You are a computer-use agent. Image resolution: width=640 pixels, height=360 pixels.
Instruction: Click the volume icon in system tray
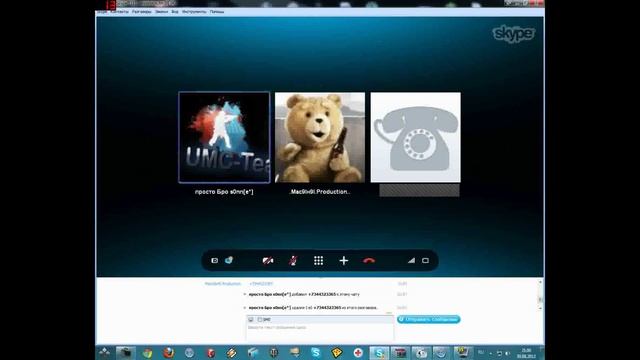(507, 353)
